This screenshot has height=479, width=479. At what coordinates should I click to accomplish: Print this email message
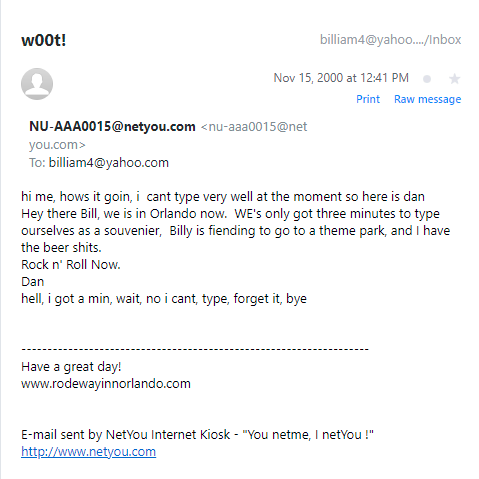(x=368, y=99)
